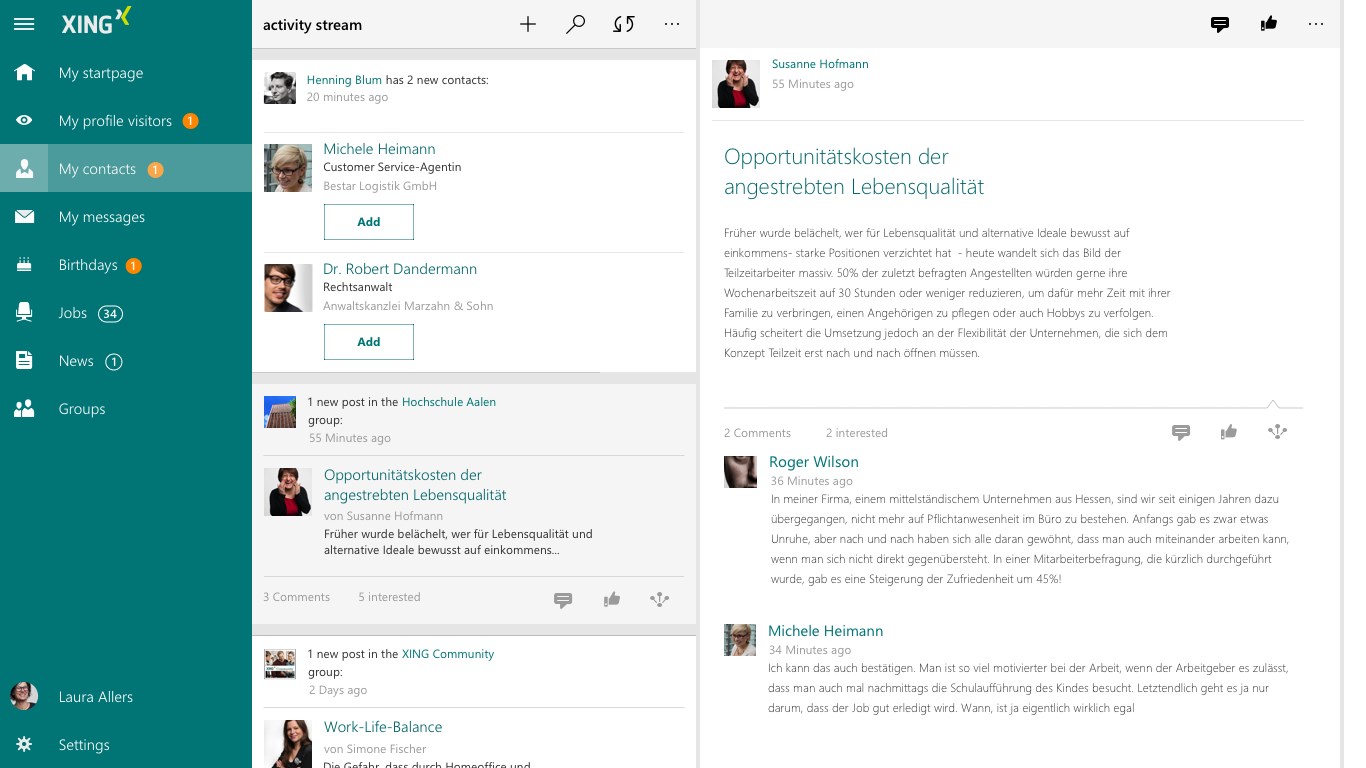Expand options under the stream post icons

tap(659, 599)
